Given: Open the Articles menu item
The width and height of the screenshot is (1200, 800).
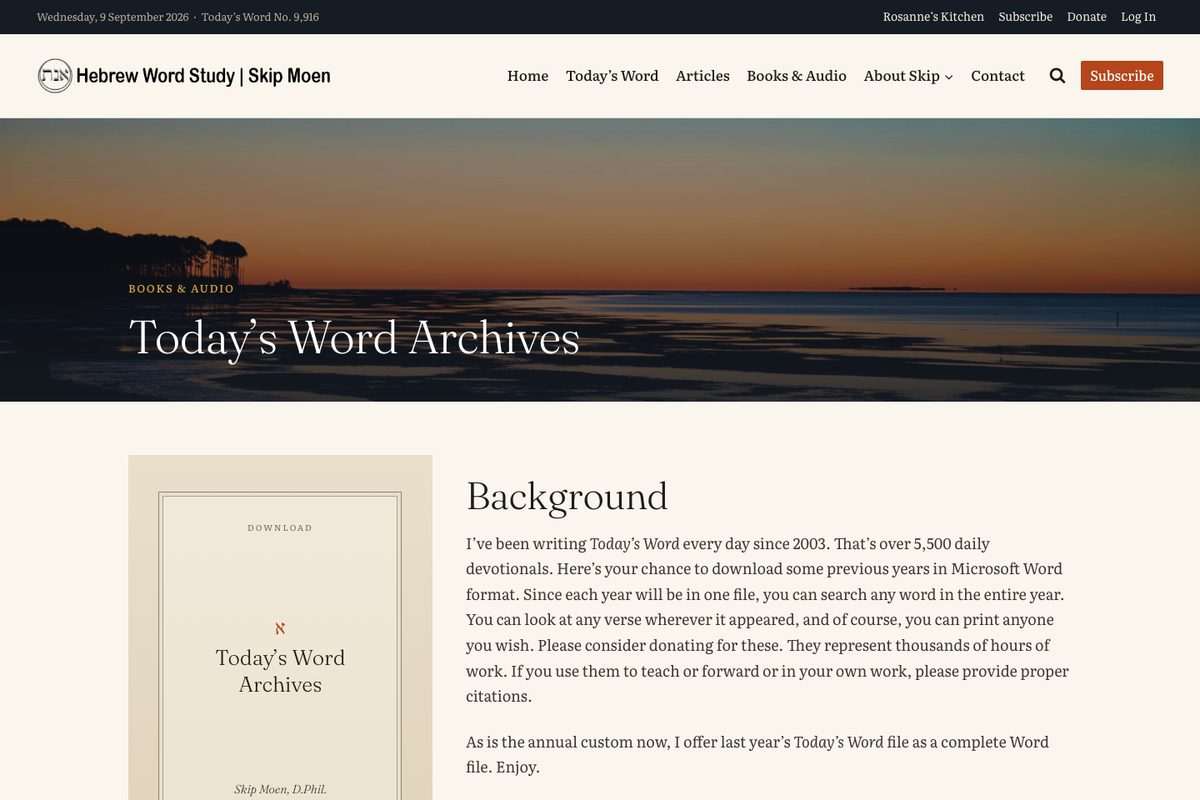Looking at the screenshot, I should [x=703, y=76].
